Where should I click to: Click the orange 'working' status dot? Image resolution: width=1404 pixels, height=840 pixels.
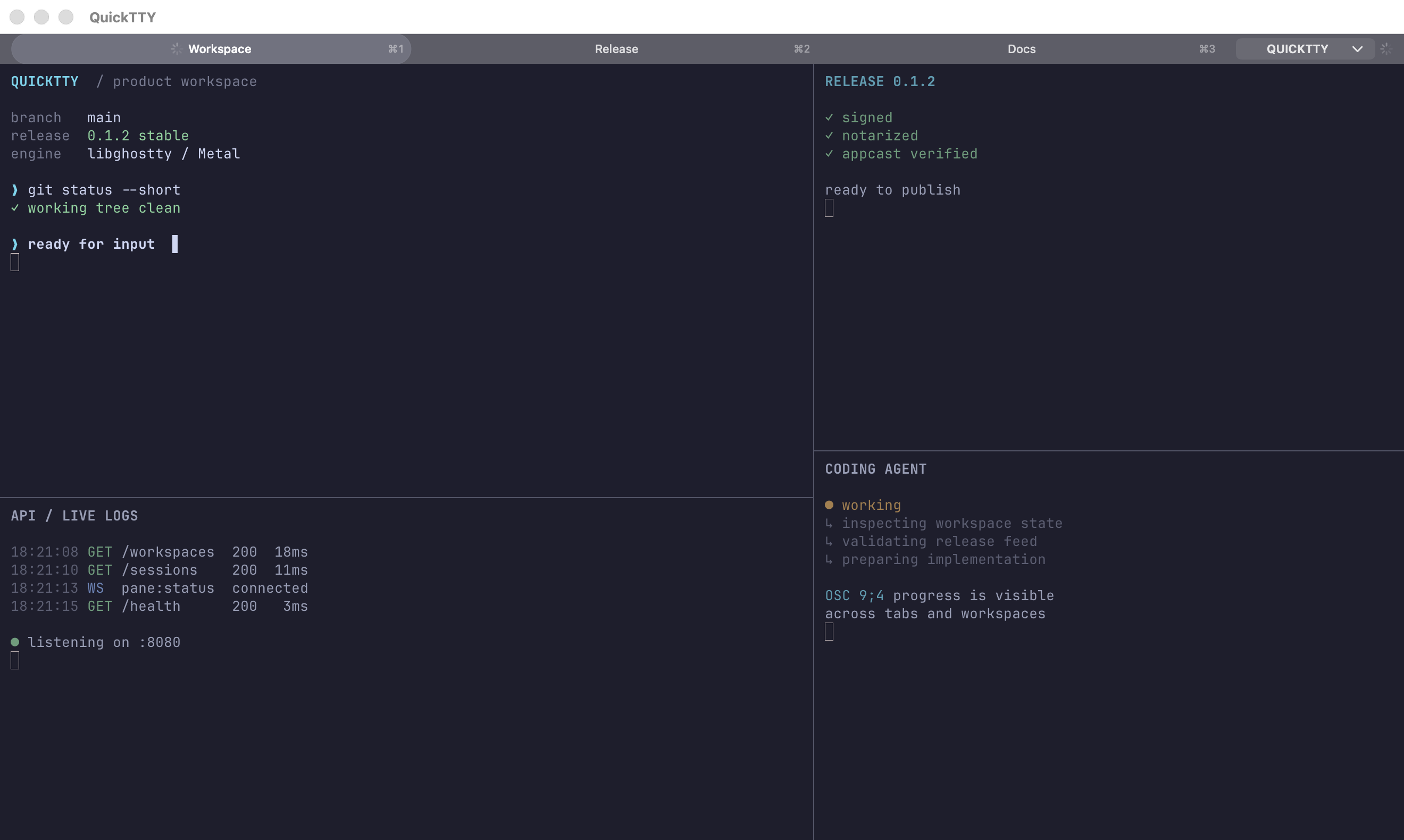[x=829, y=505]
